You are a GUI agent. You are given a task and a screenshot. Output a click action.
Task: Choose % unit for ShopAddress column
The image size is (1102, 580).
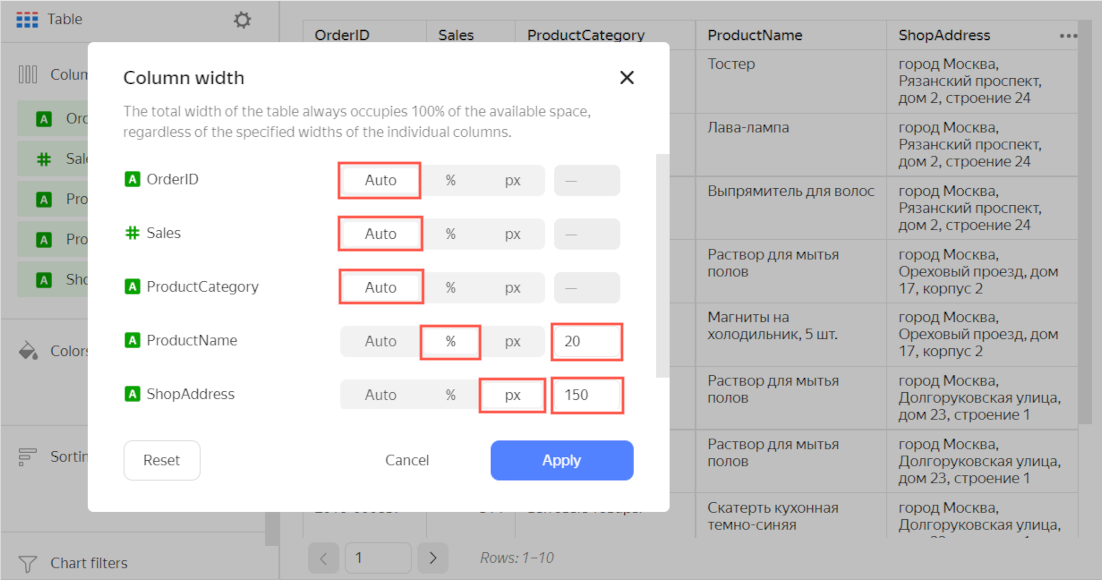point(451,395)
